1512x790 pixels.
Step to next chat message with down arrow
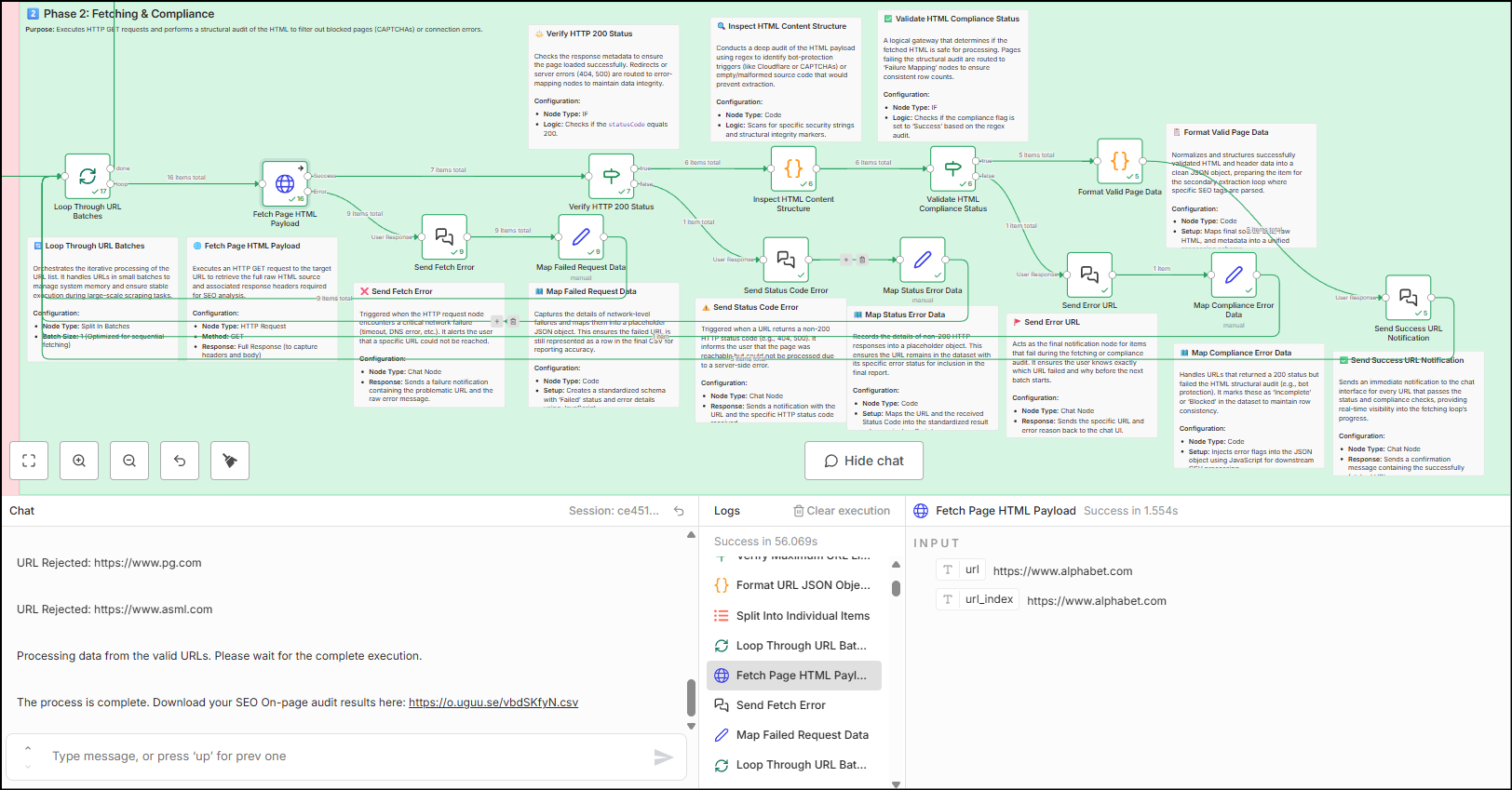pyautogui.click(x=28, y=766)
